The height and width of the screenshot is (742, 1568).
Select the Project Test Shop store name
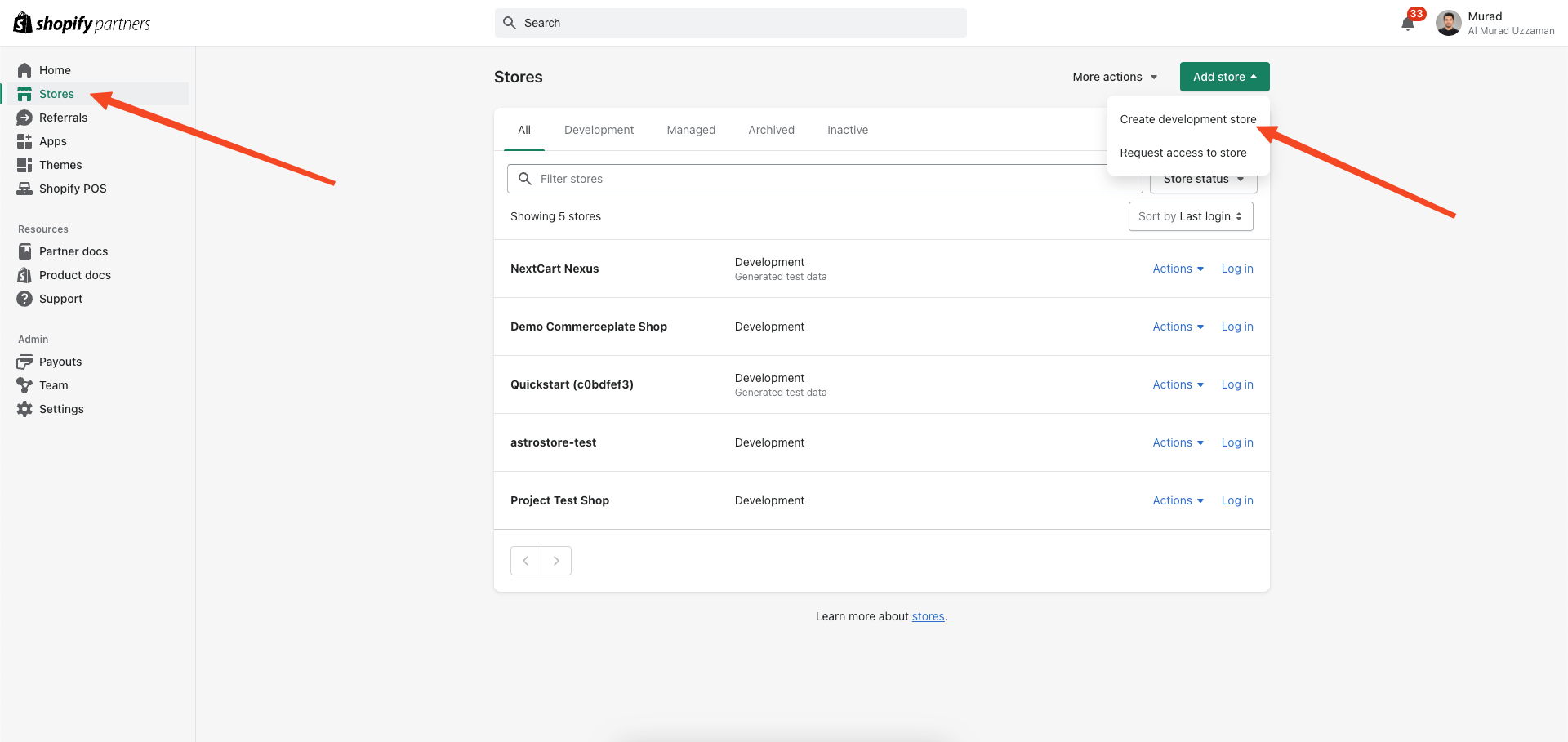[559, 500]
